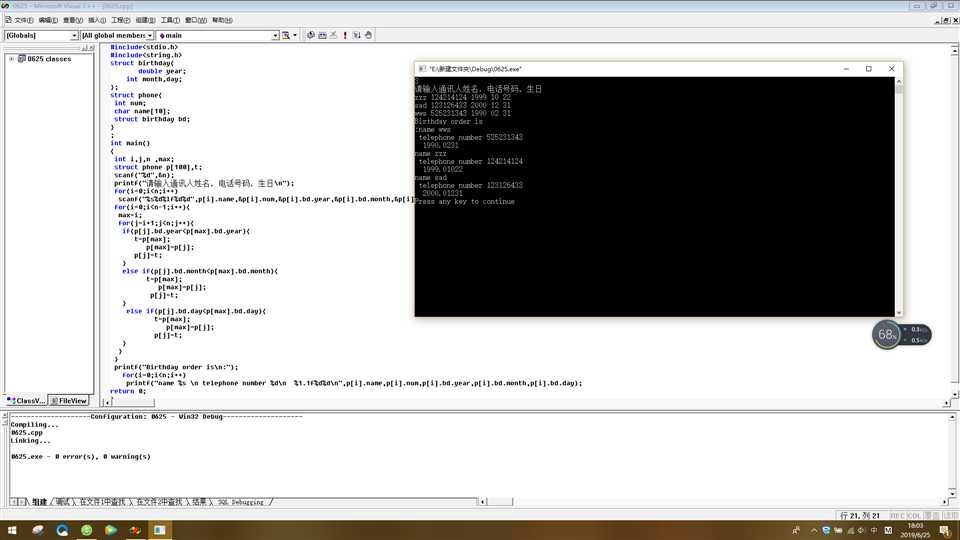Select the 调试 output tab
Viewport: 960px width, 540px height.
[x=63, y=502]
